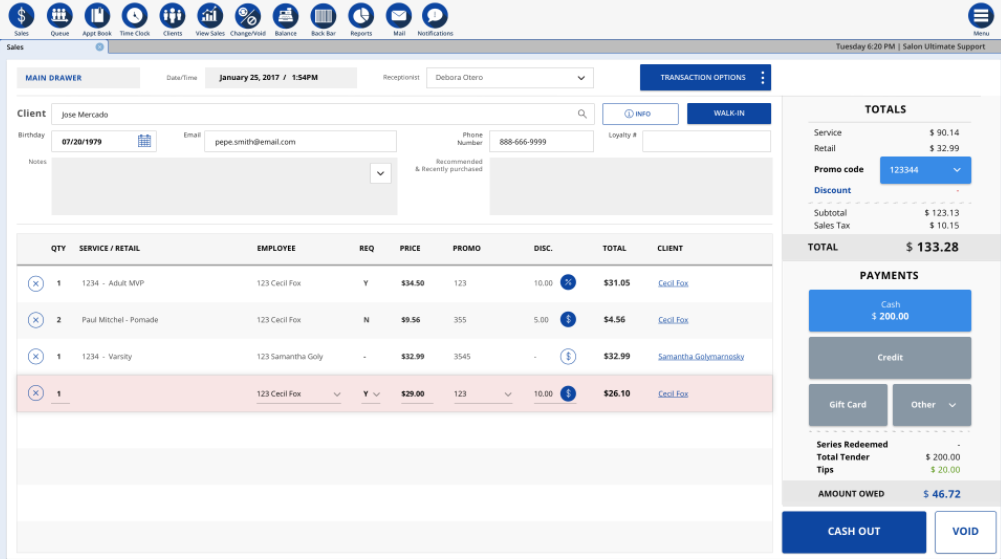Expand the Other payment dropdown
Image resolution: width=1001 pixels, height=559 pixels.
click(952, 405)
